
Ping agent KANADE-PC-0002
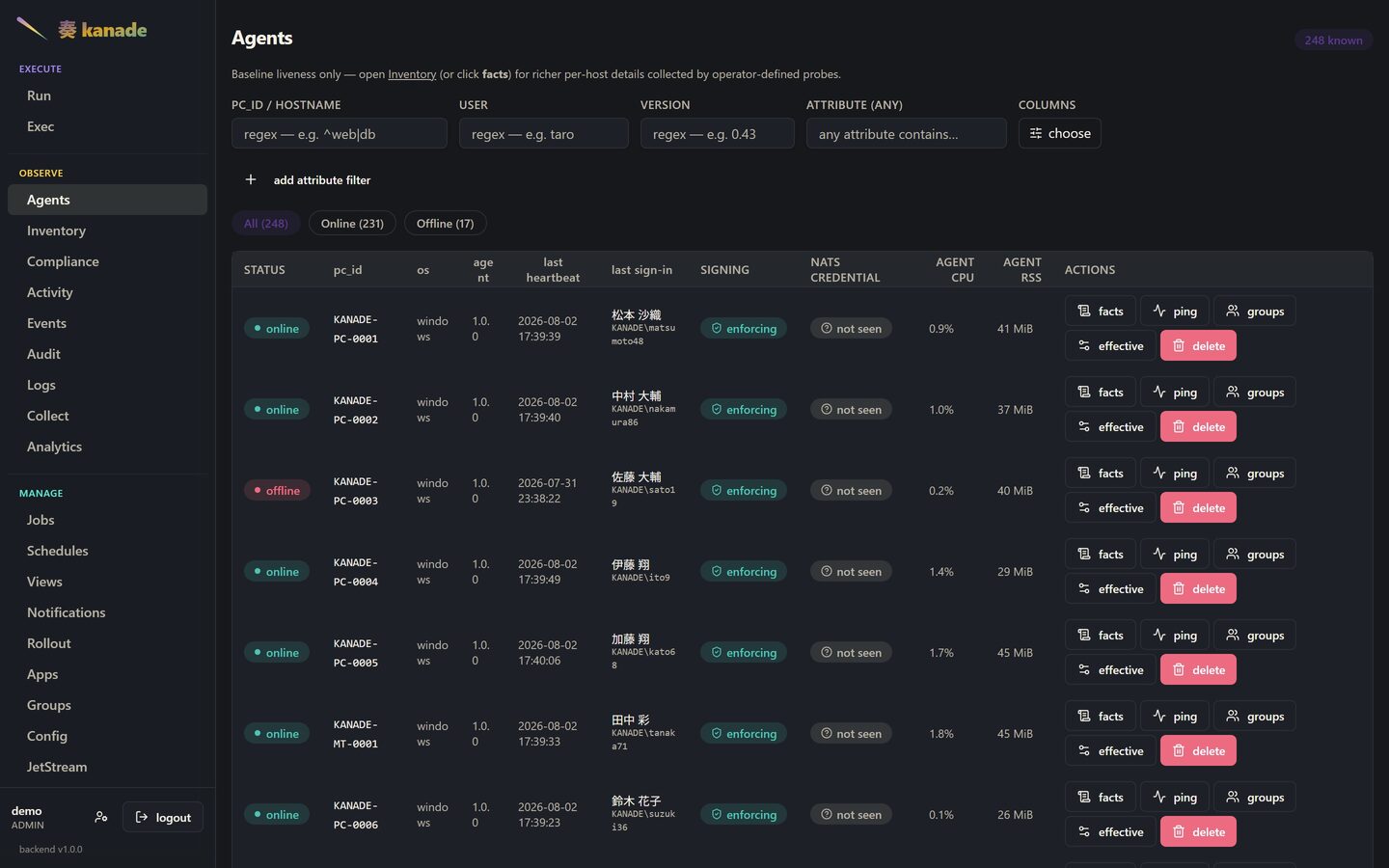tap(1175, 392)
